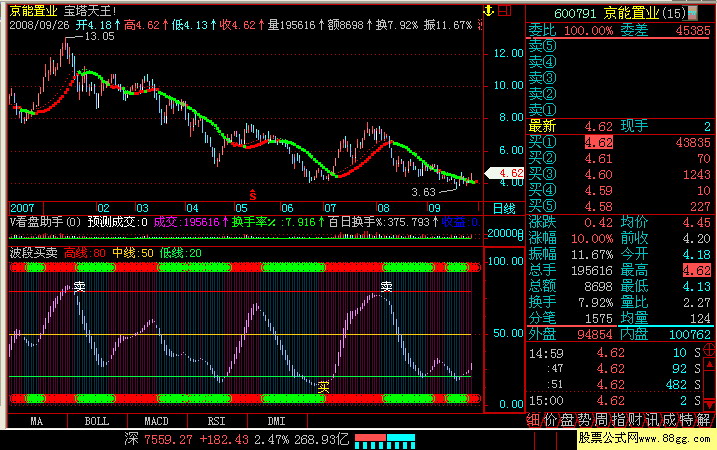Image resolution: width=717 pixels, height=450 pixels.
Task: Open the 指 index tab
Action: [618, 420]
